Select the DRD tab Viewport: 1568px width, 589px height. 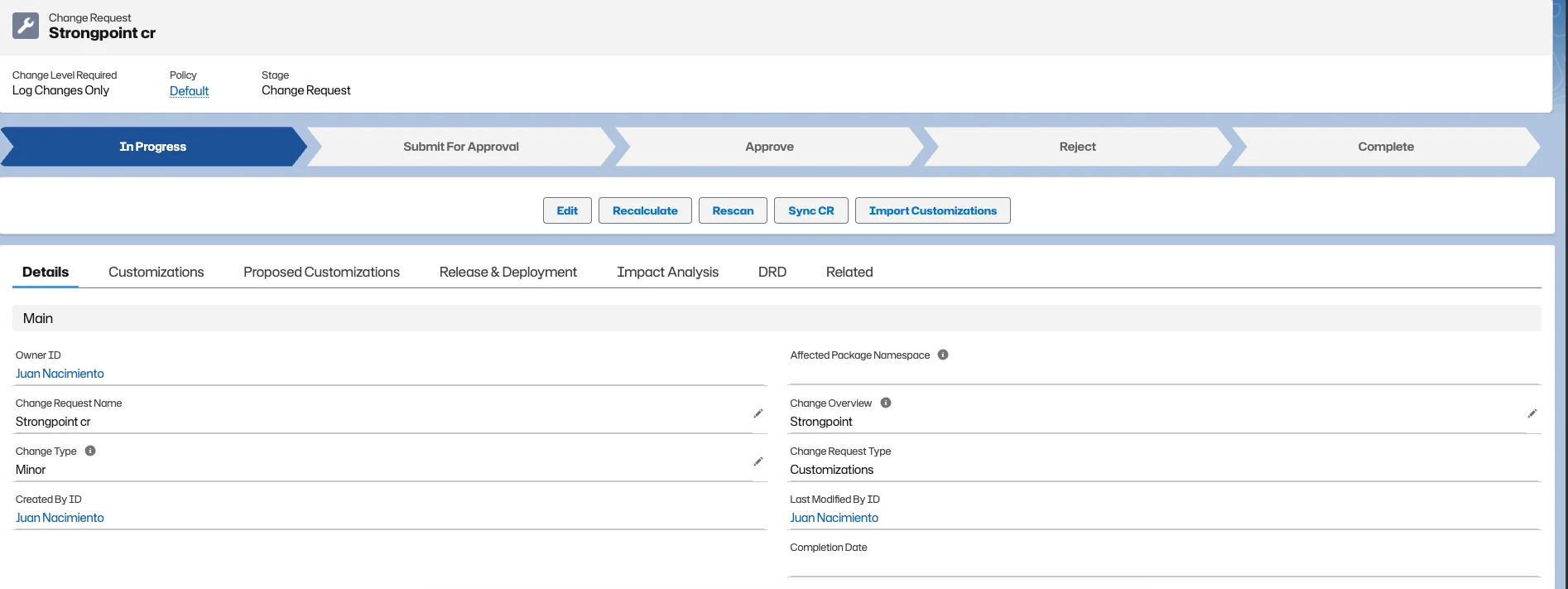(x=772, y=272)
